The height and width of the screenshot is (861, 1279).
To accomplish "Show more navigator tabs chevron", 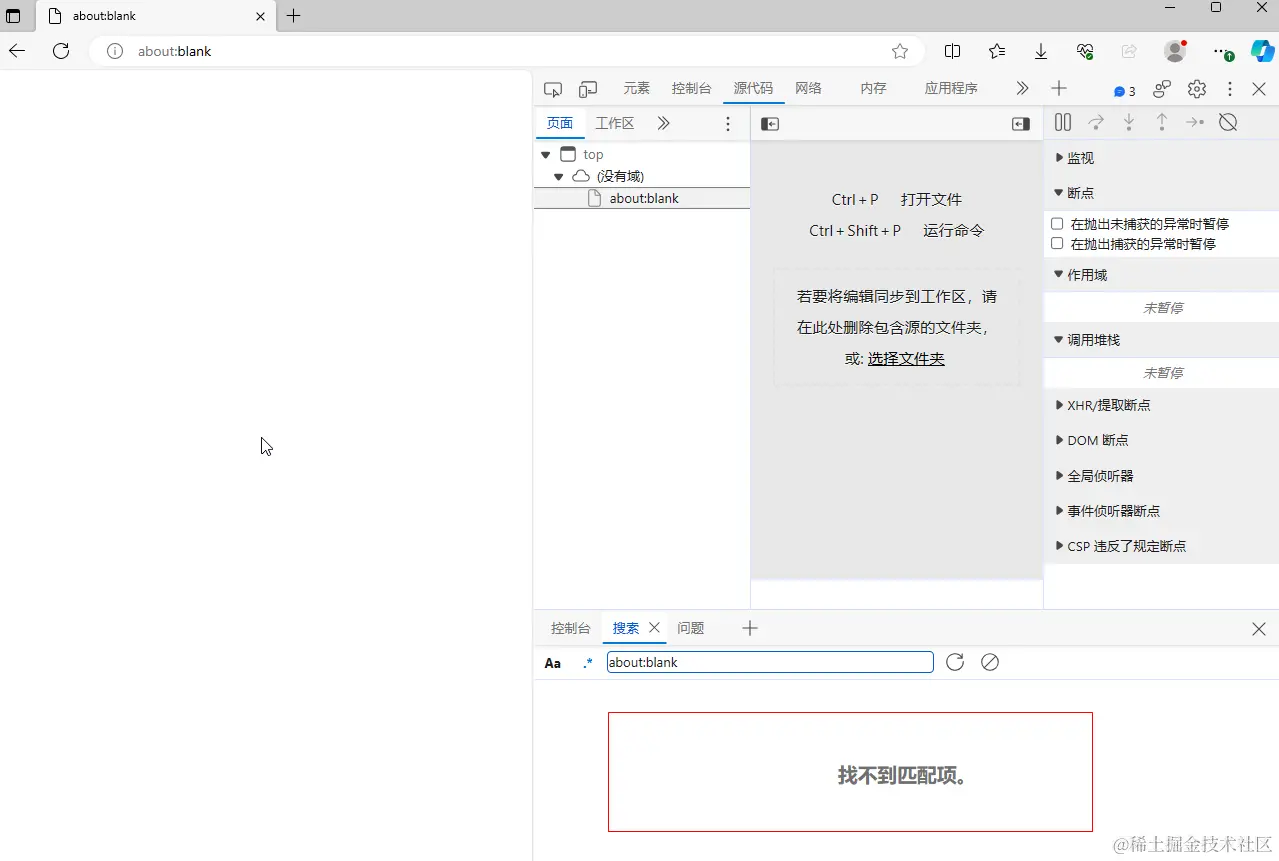I will coord(664,123).
